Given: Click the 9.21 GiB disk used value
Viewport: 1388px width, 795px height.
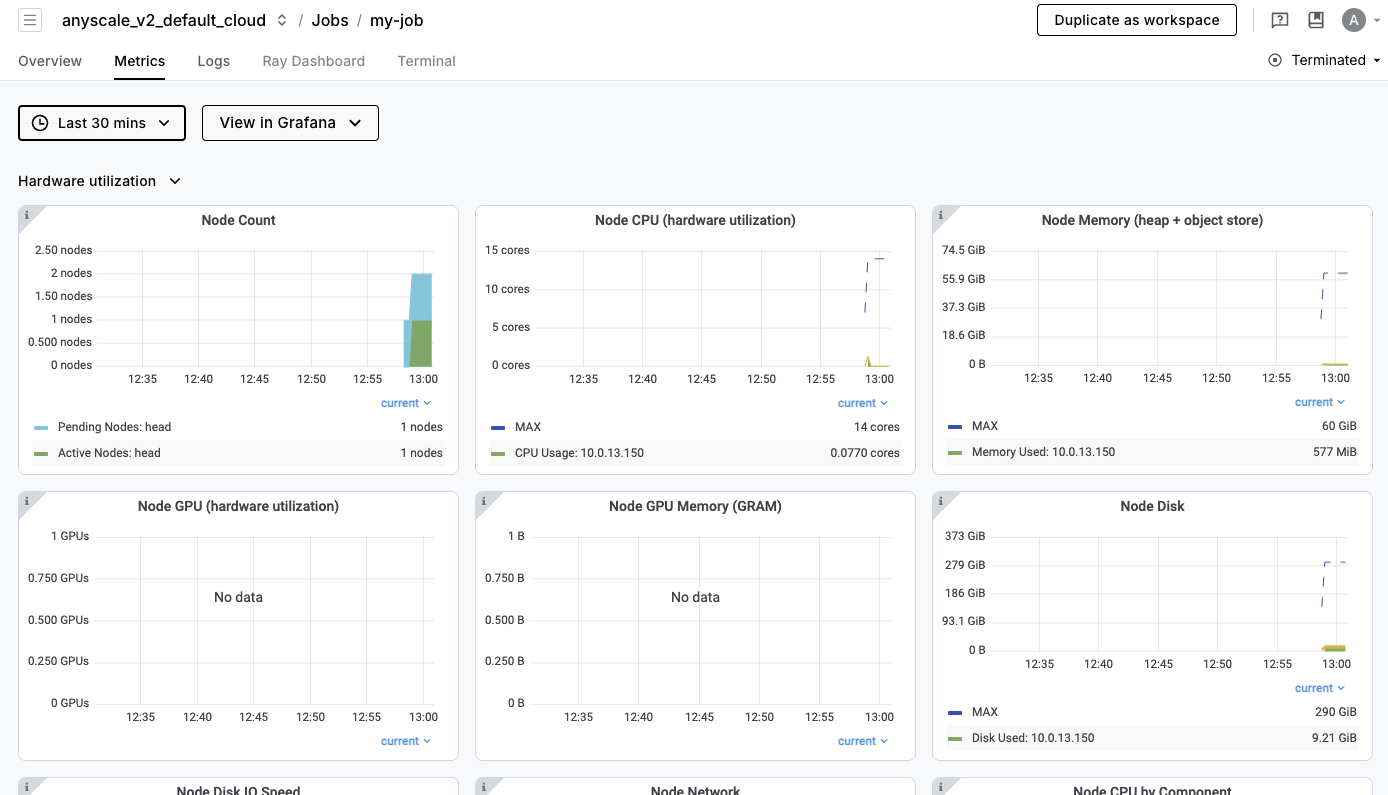Looking at the screenshot, I should (x=1335, y=738).
